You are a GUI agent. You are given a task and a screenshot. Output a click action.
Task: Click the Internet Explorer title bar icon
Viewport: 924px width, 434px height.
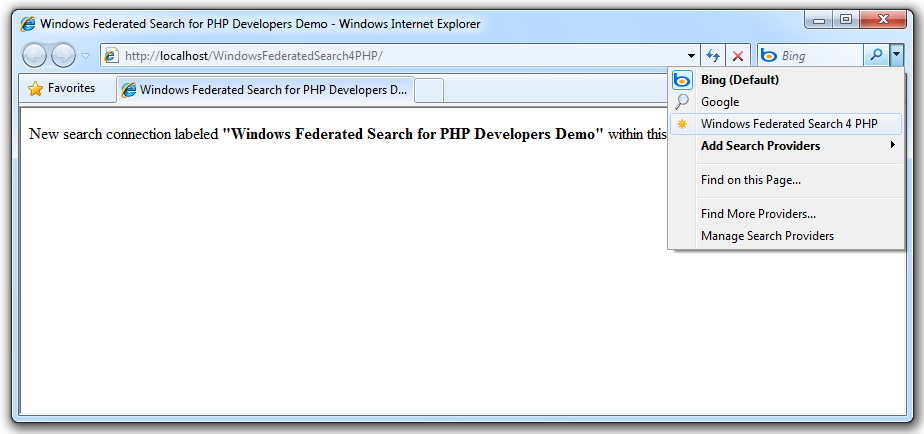tap(27, 24)
